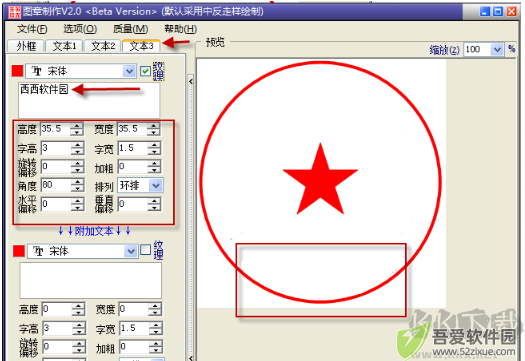This screenshot has height=361, width=525.
Task: Click the zoom field showing 100
Action: (x=477, y=50)
